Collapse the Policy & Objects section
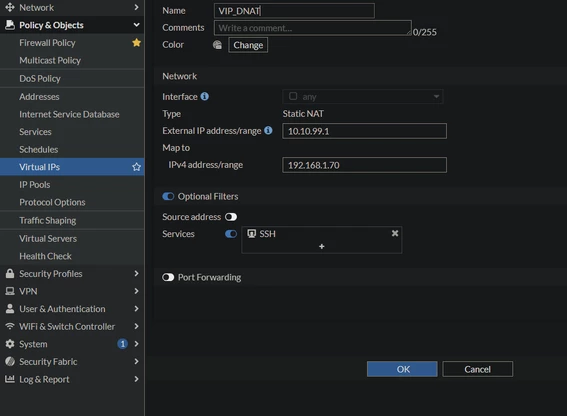567x416 pixels. 72,25
